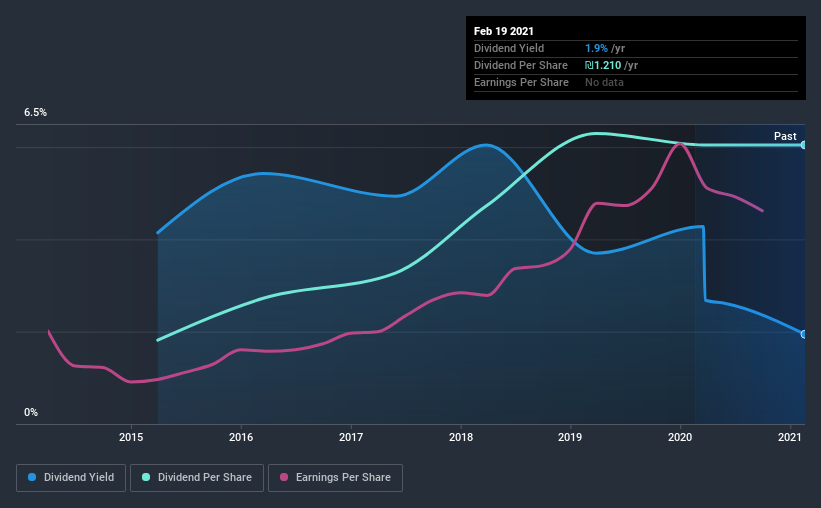Click the pink Earnings Per Share legend dot
The width and height of the screenshot is (821, 508).
click(x=284, y=477)
